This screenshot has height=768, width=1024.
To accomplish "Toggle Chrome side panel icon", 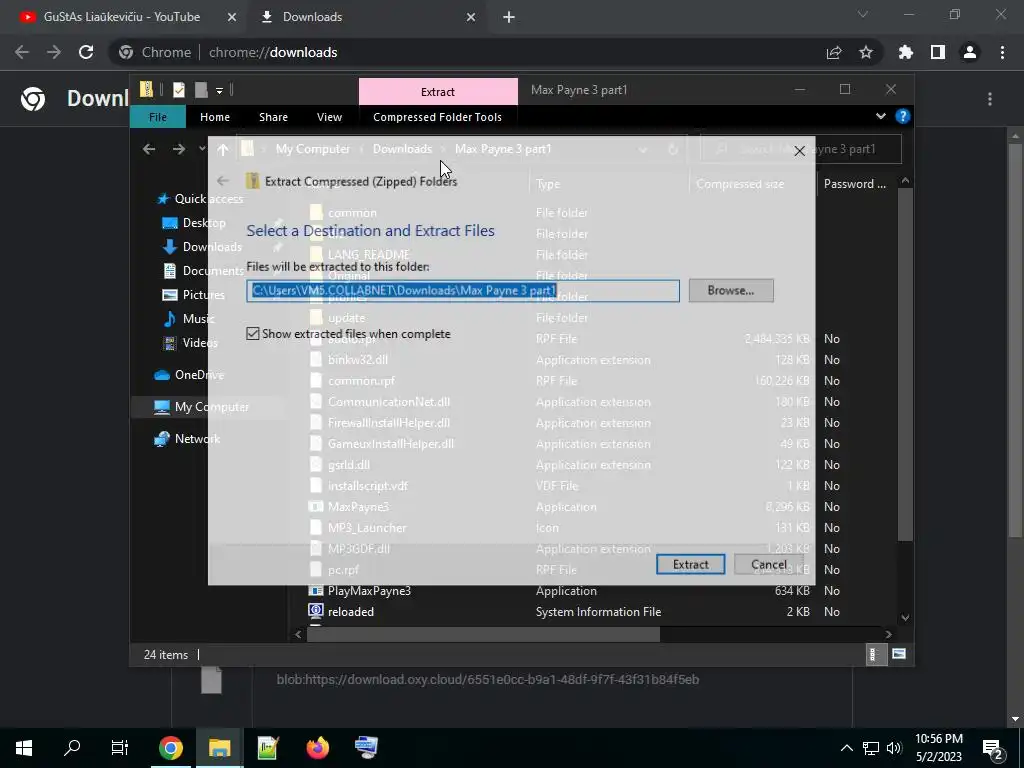I will [938, 52].
